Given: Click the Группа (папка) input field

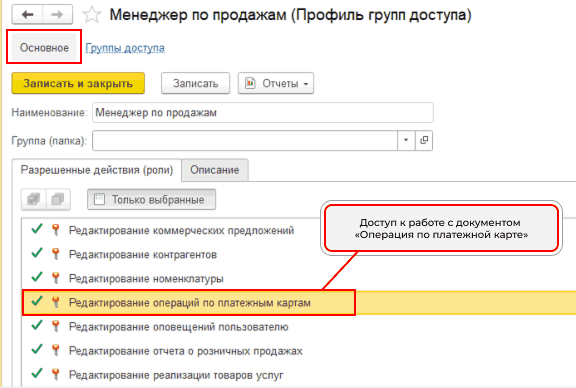Looking at the screenshot, I should tap(245, 140).
